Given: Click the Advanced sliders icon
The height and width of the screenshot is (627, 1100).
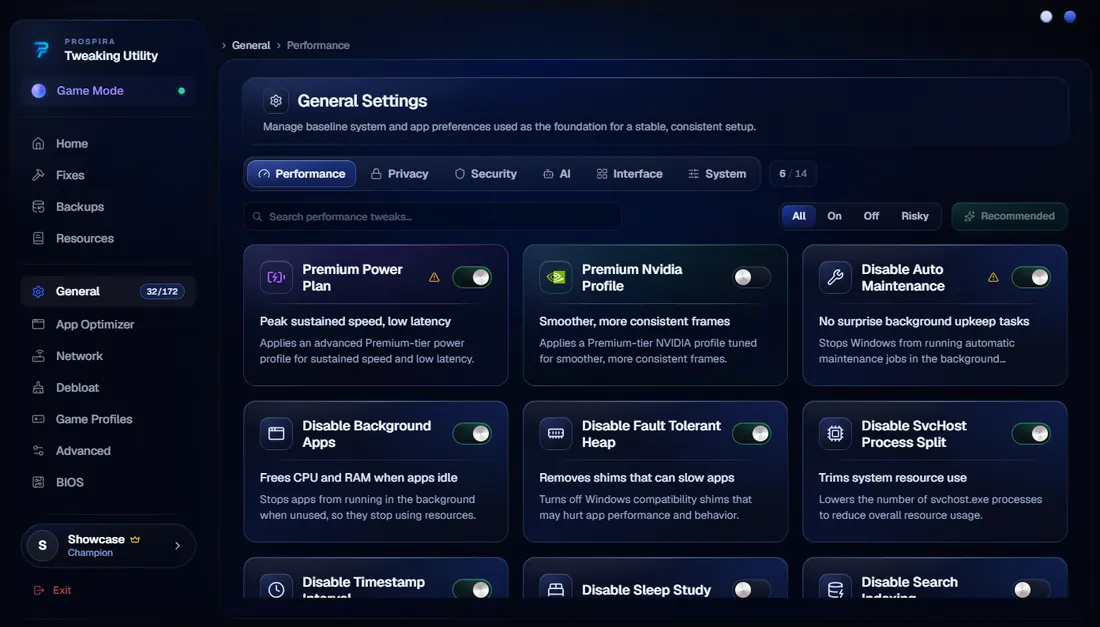Looking at the screenshot, I should pyautogui.click(x=39, y=450).
